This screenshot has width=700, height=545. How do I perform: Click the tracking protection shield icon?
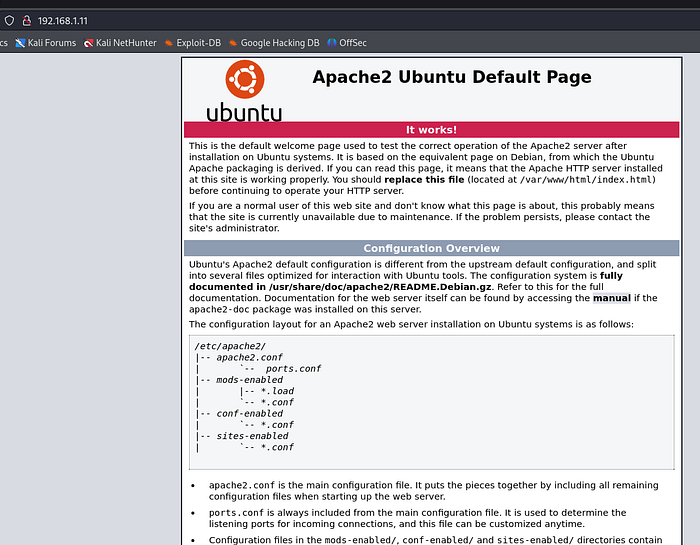tap(10, 20)
